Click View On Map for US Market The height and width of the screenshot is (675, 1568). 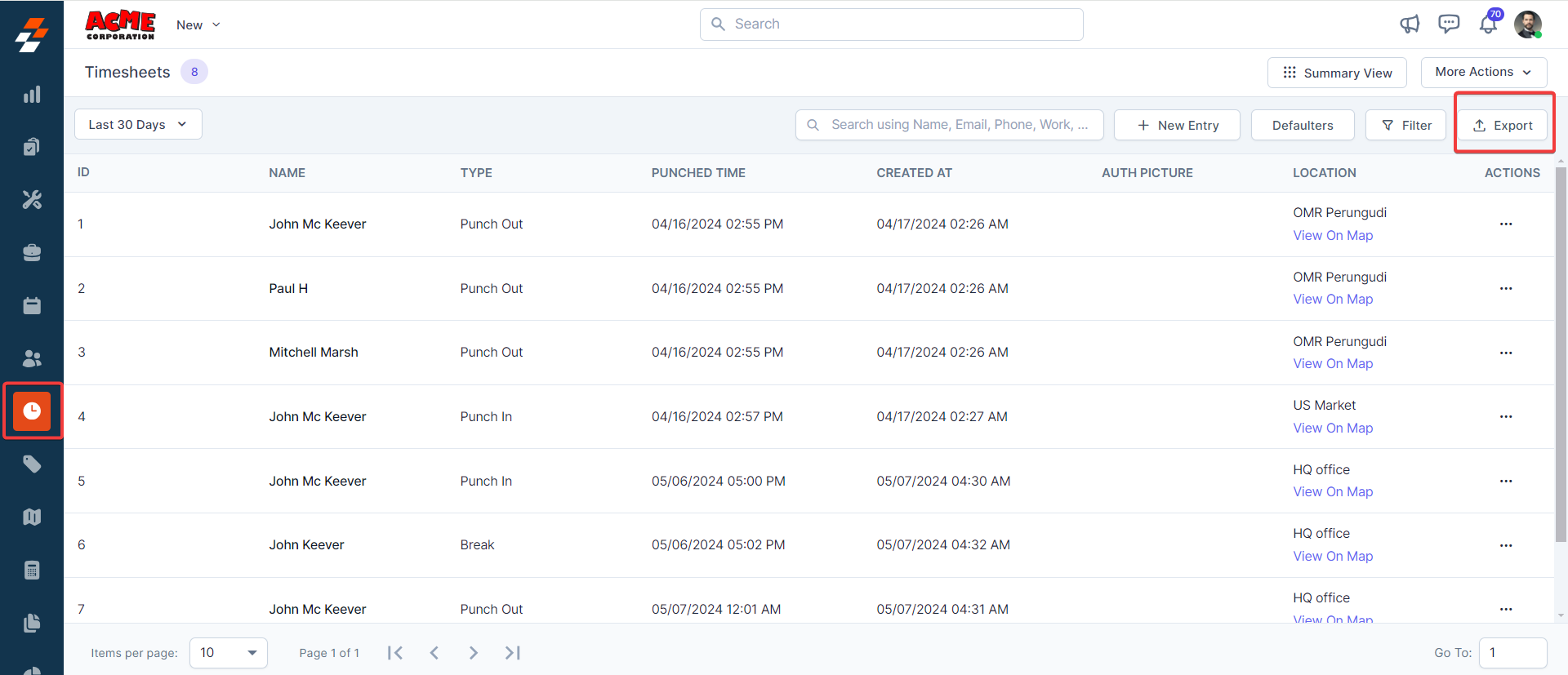[x=1333, y=428]
